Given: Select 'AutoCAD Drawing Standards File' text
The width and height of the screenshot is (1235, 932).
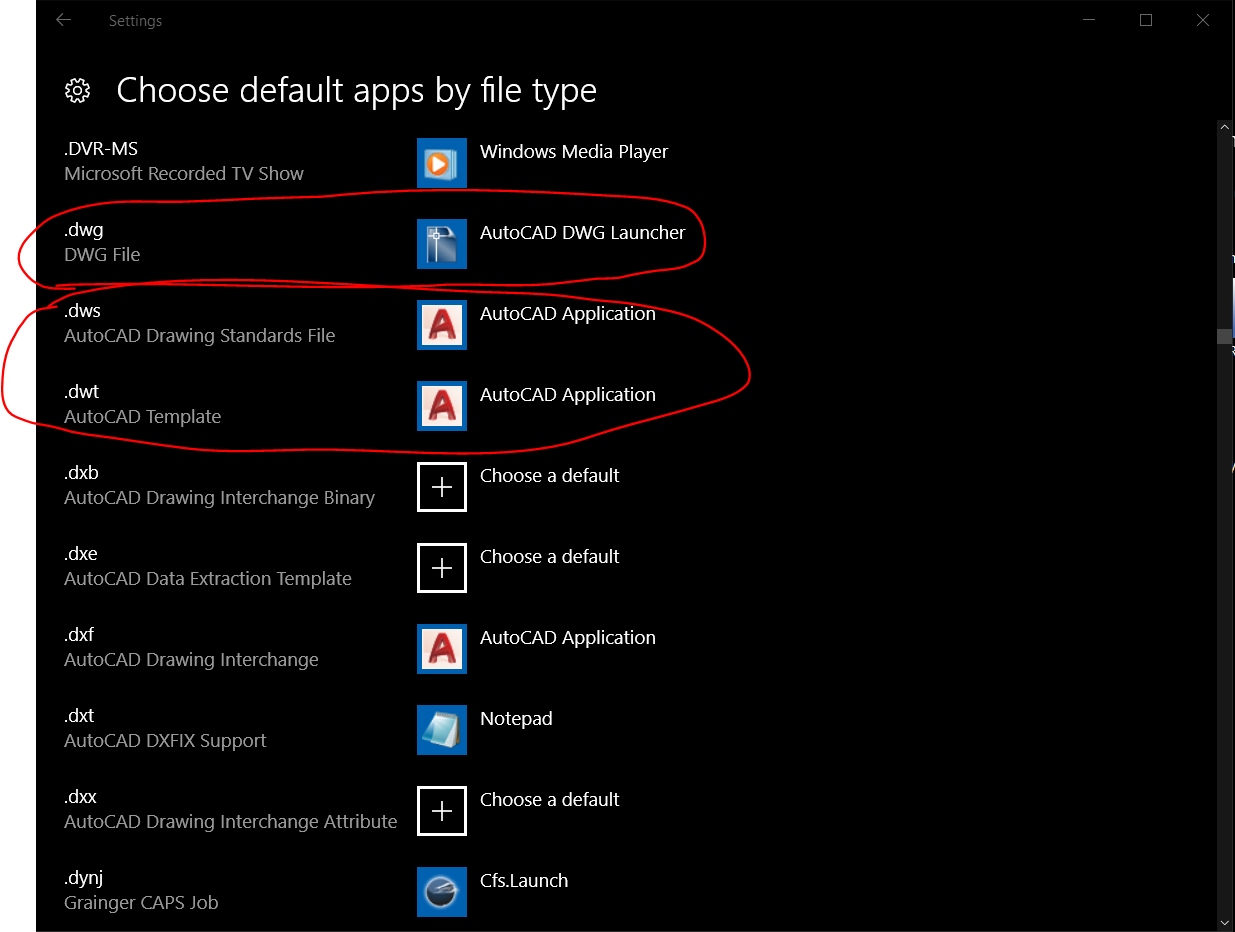Looking at the screenshot, I should click(200, 336).
